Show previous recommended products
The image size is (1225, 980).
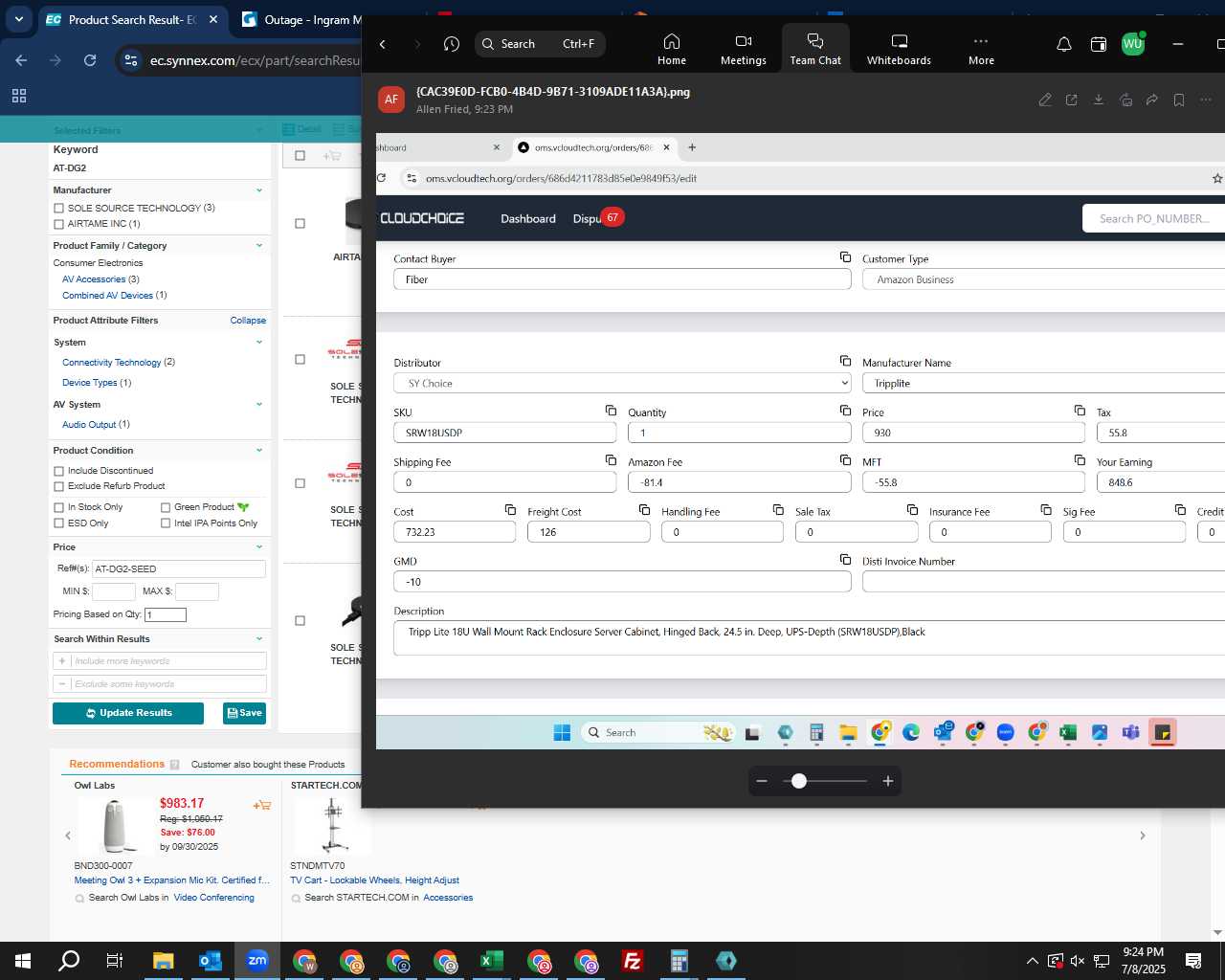tap(68, 835)
